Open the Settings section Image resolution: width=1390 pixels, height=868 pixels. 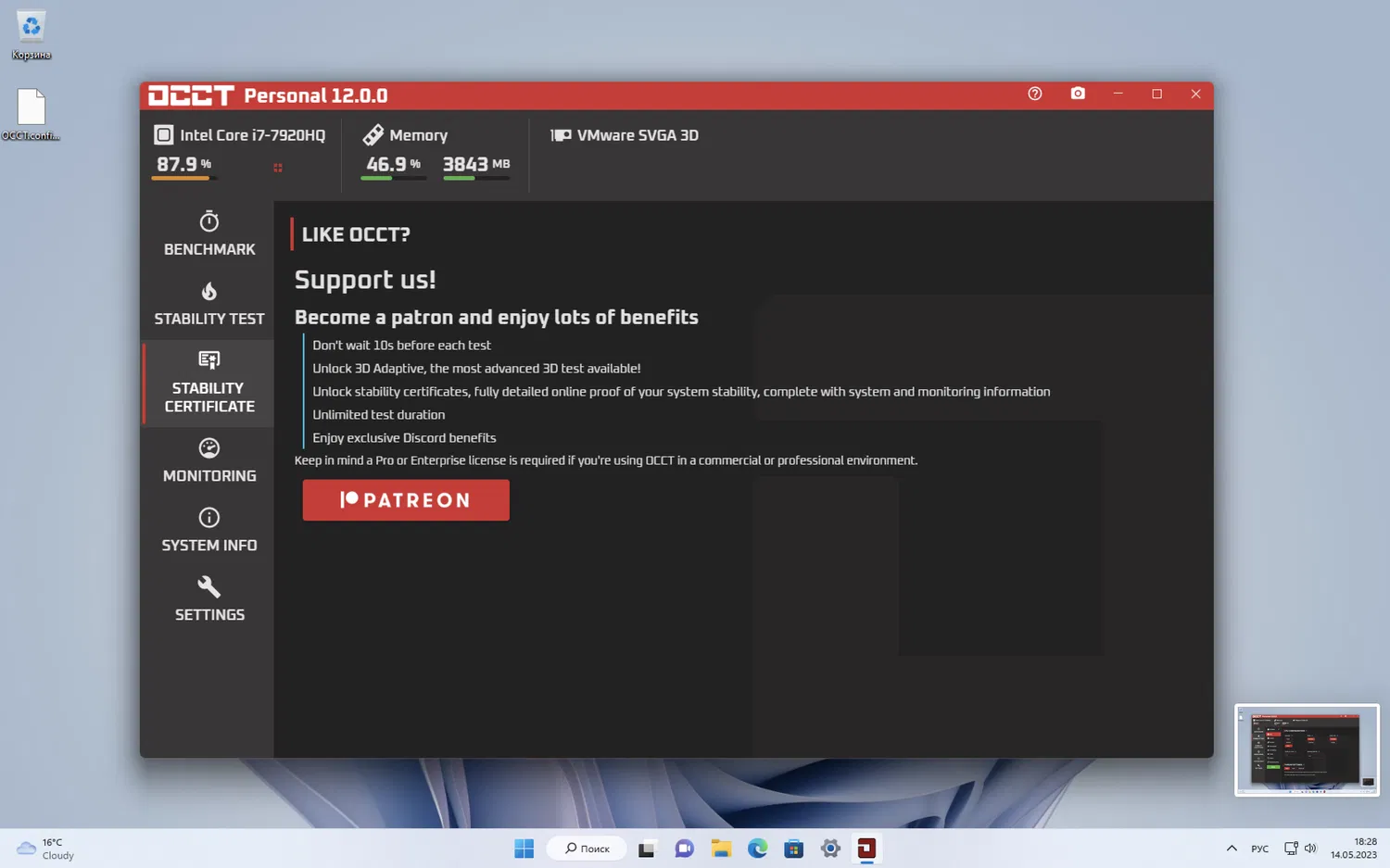209,599
